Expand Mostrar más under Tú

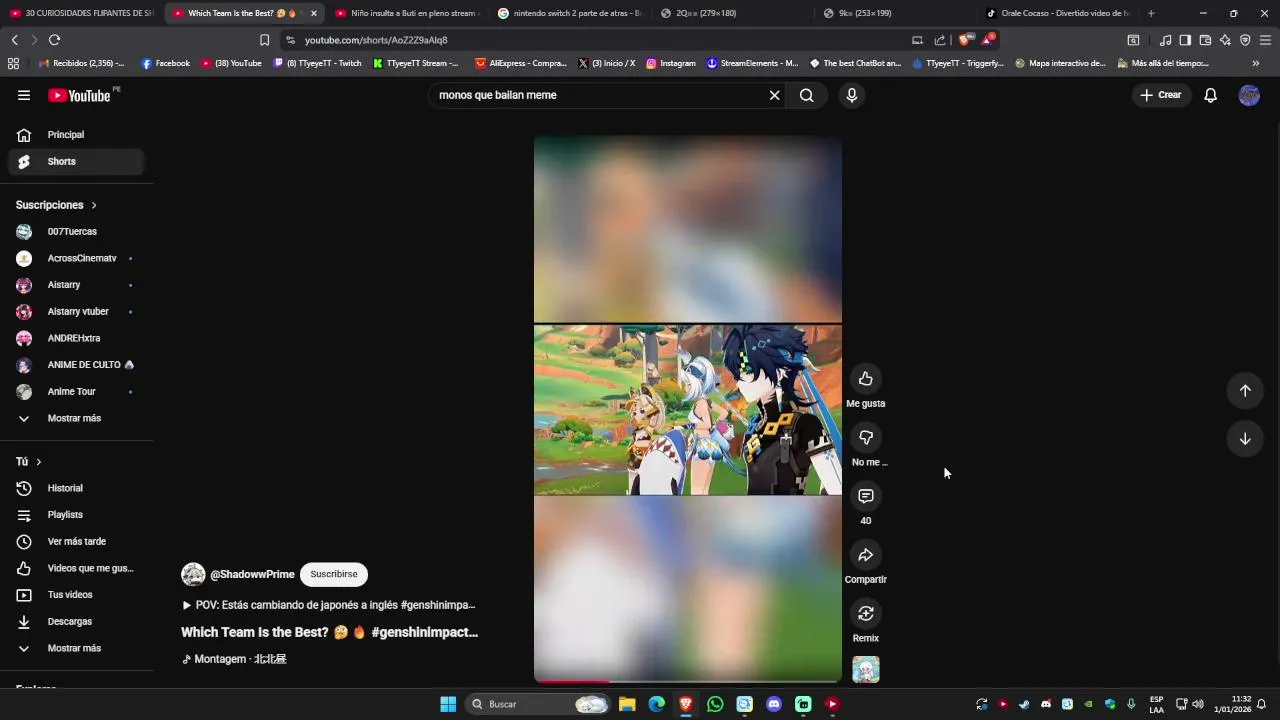pyautogui.click(x=76, y=648)
